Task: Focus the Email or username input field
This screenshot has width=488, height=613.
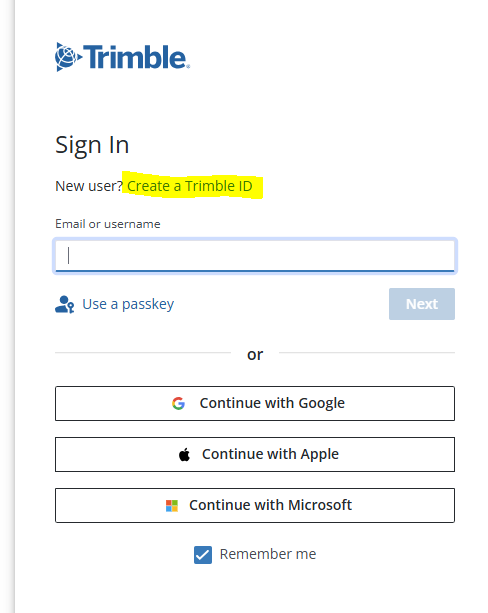Action: [x=255, y=256]
